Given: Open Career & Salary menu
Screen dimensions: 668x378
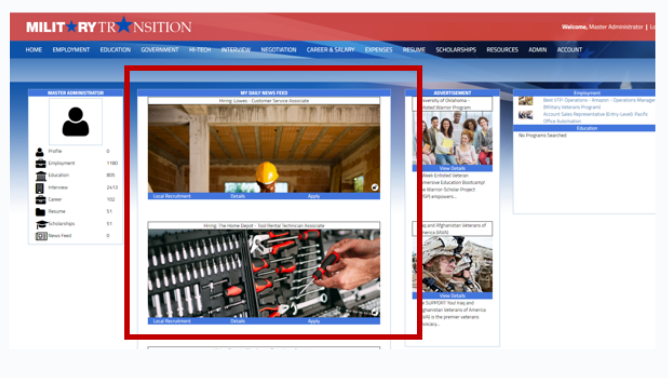Looking at the screenshot, I should pyautogui.click(x=331, y=50).
